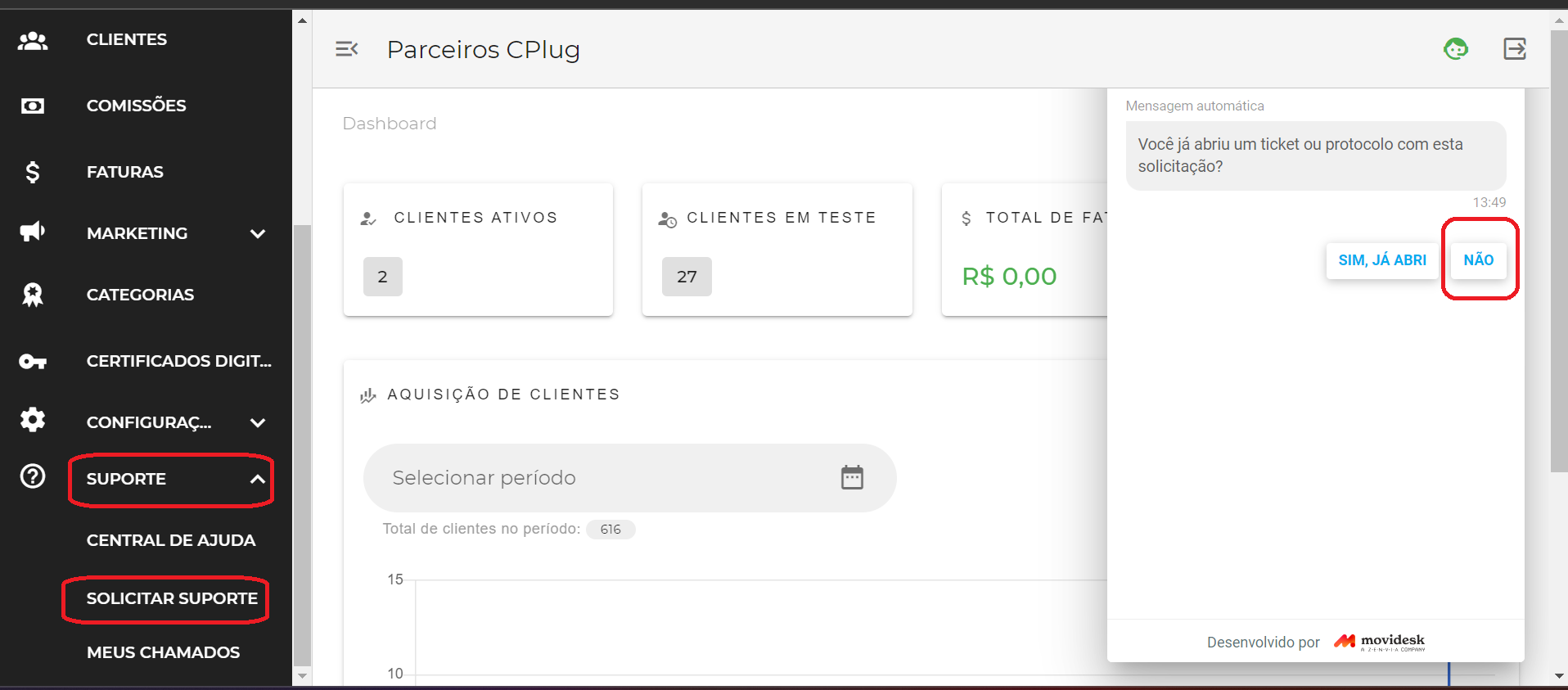Open Central de Ajuda menu item

pos(171,540)
